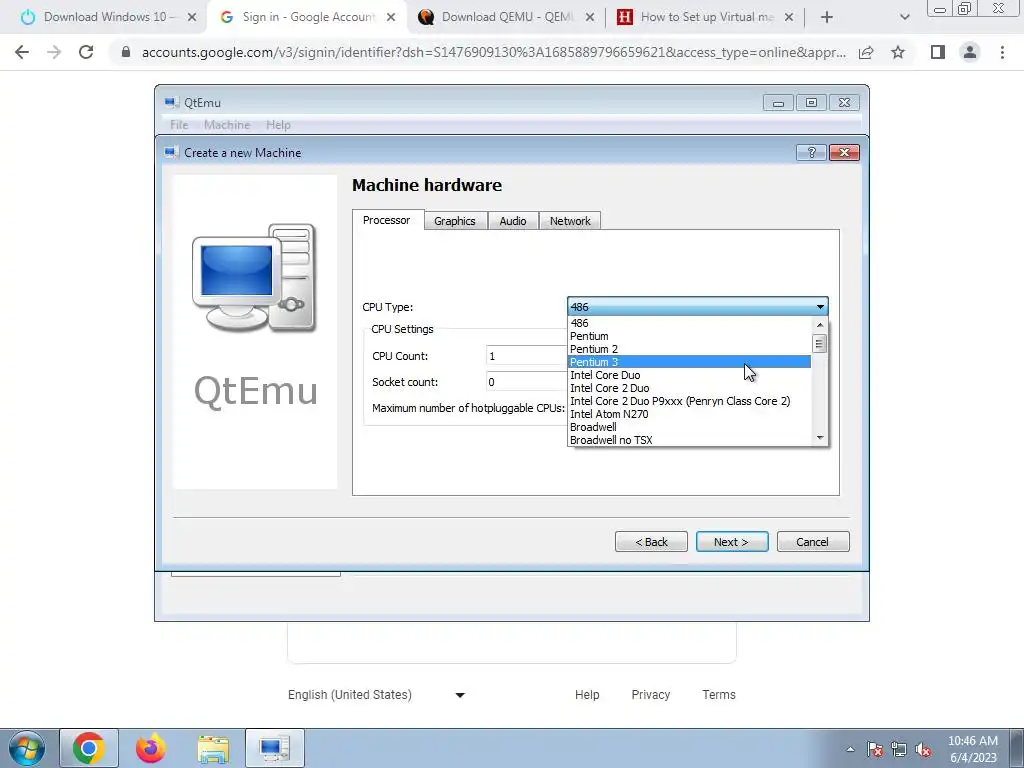Image resolution: width=1024 pixels, height=768 pixels.
Task: Switch to the Graphics tab
Action: (455, 221)
